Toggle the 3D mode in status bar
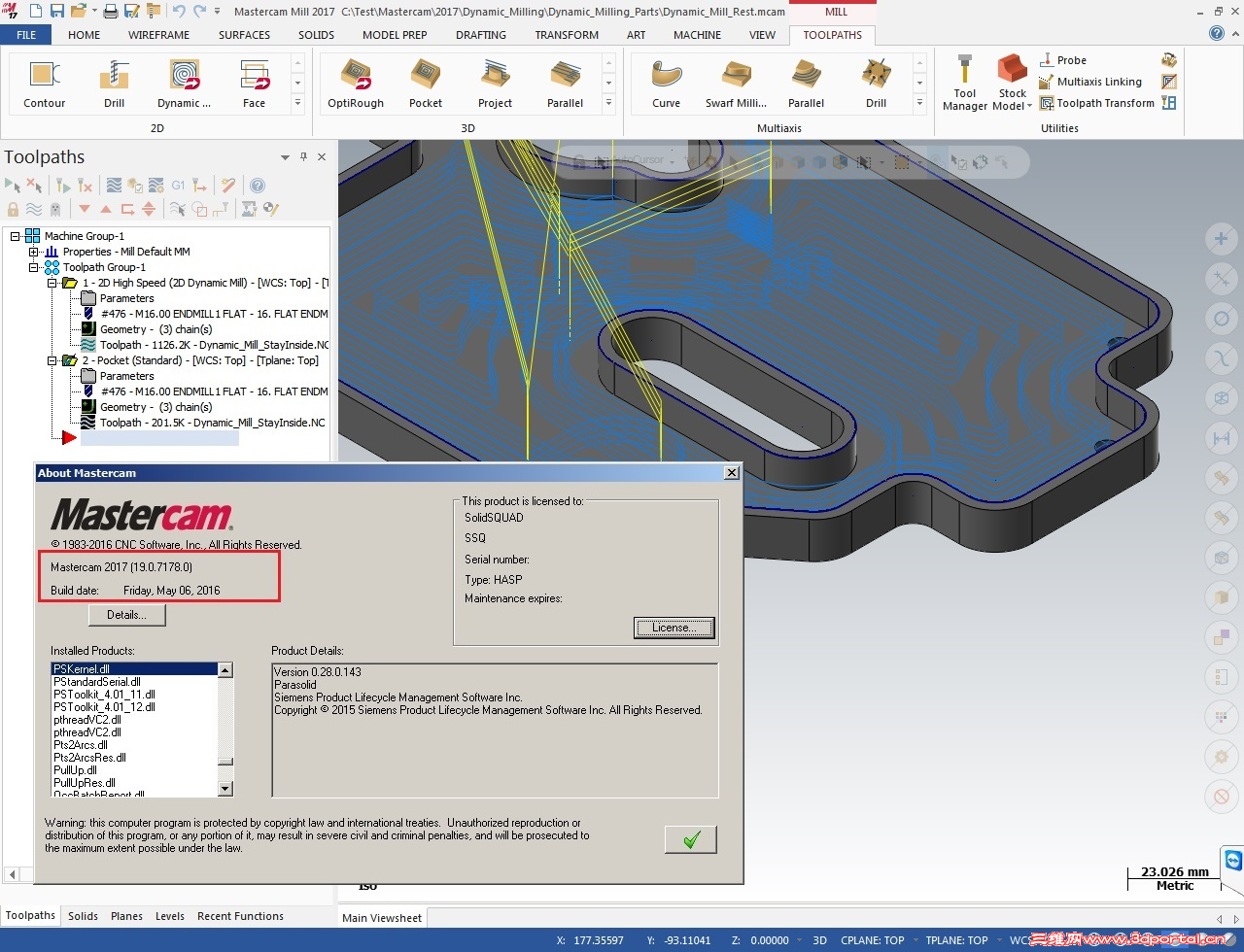This screenshot has width=1244, height=952. click(819, 940)
